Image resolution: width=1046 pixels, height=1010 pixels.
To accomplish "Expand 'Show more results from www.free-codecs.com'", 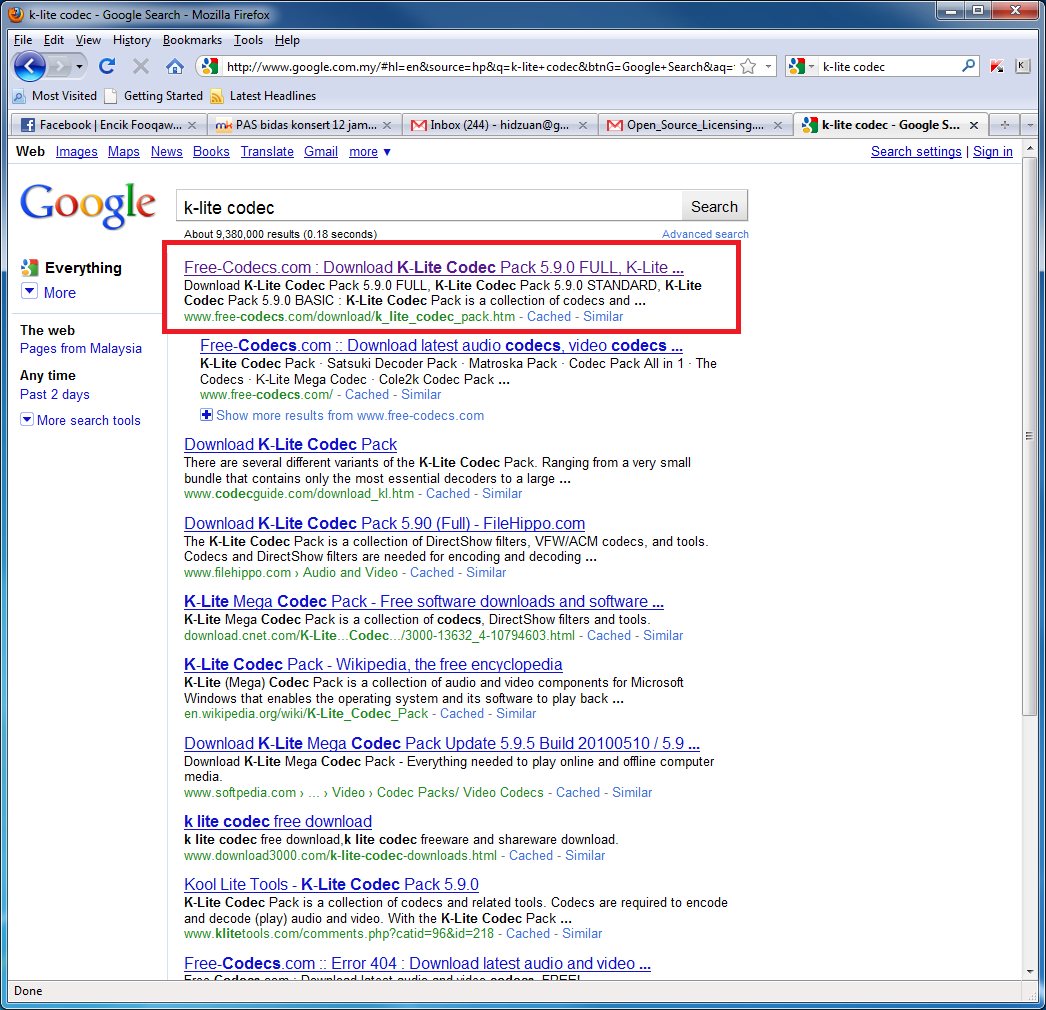I will (x=342, y=416).
